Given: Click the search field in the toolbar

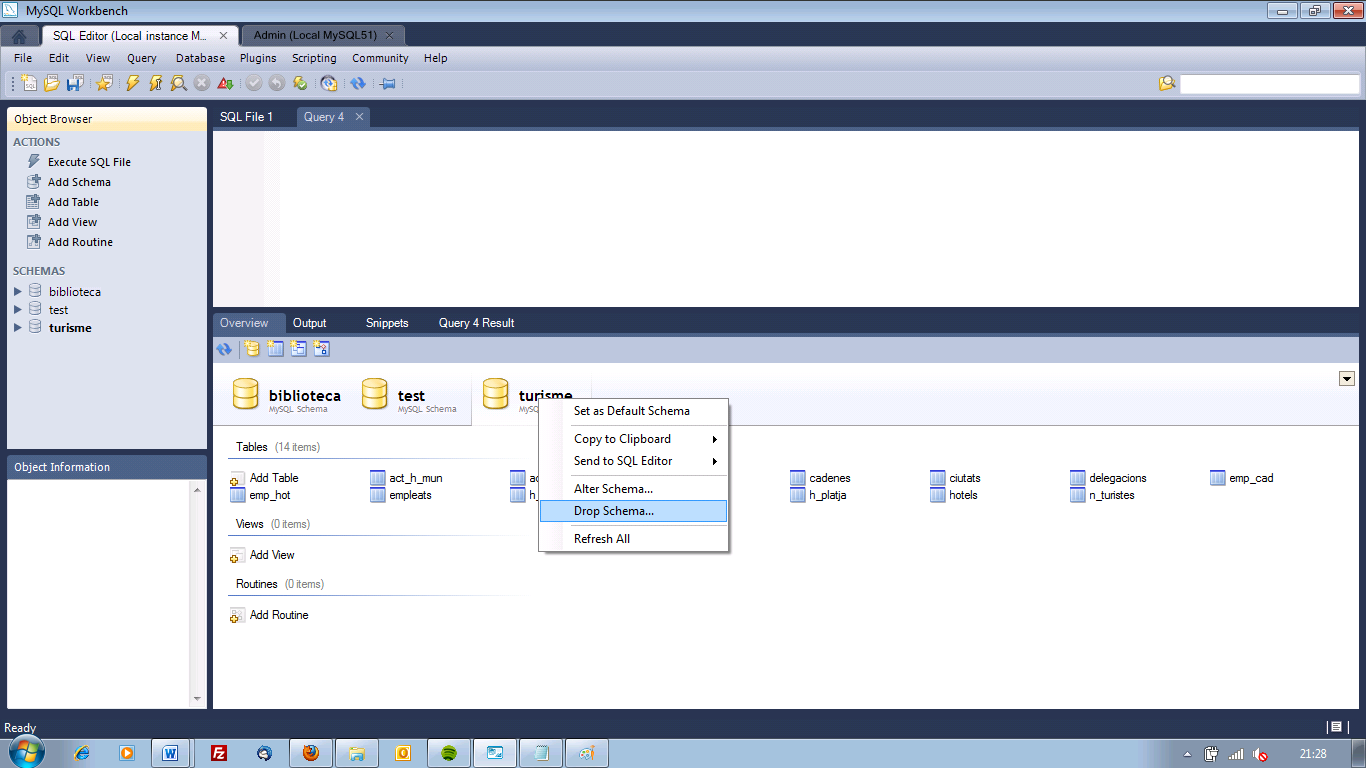Looking at the screenshot, I should (1269, 84).
